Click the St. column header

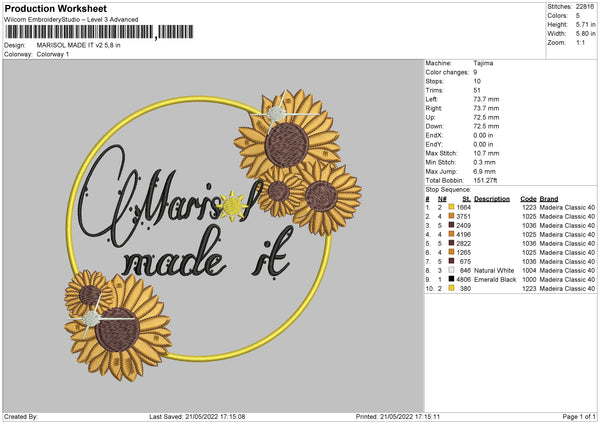tap(466, 198)
